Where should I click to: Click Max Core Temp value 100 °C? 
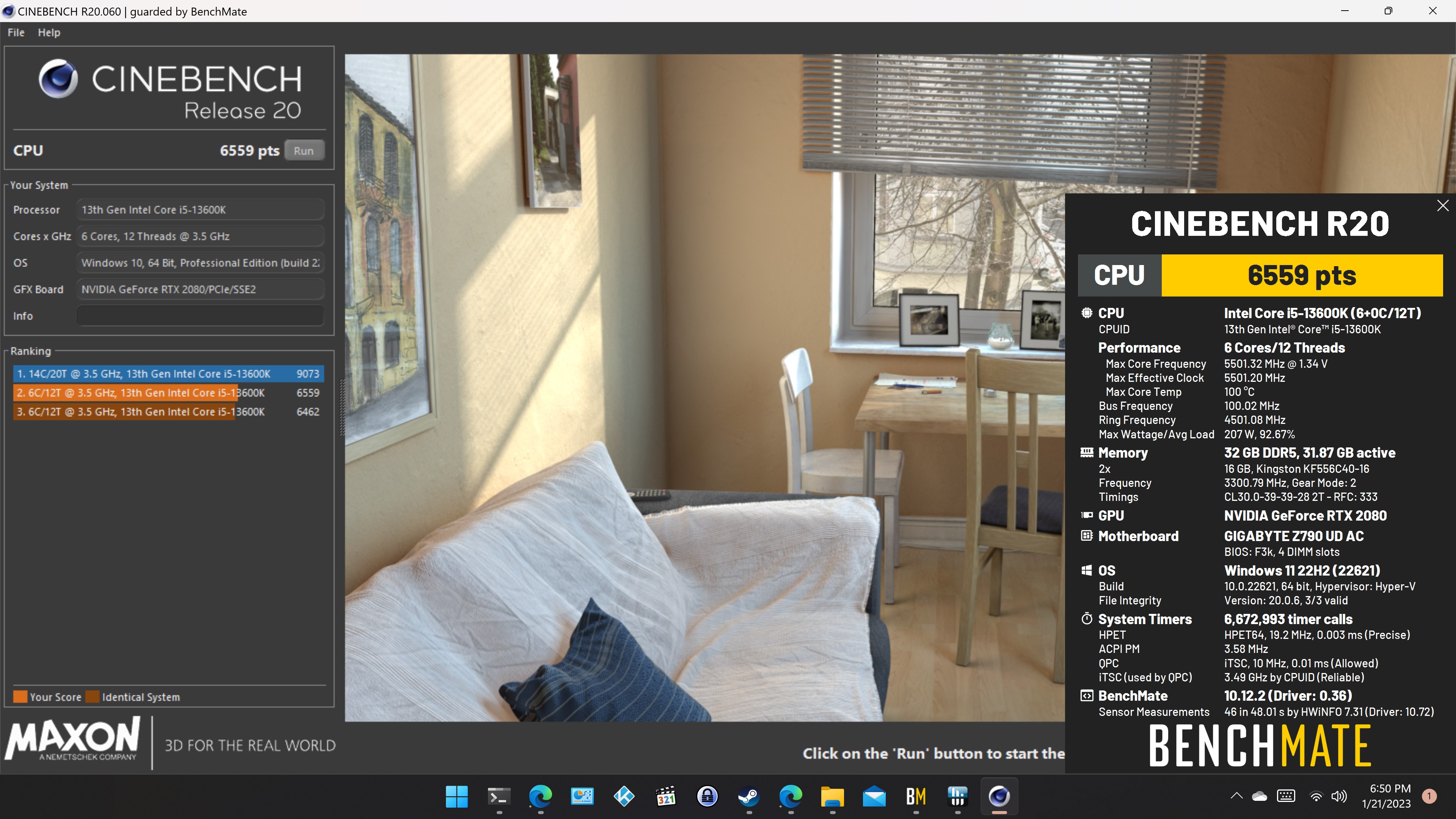coord(1239,391)
